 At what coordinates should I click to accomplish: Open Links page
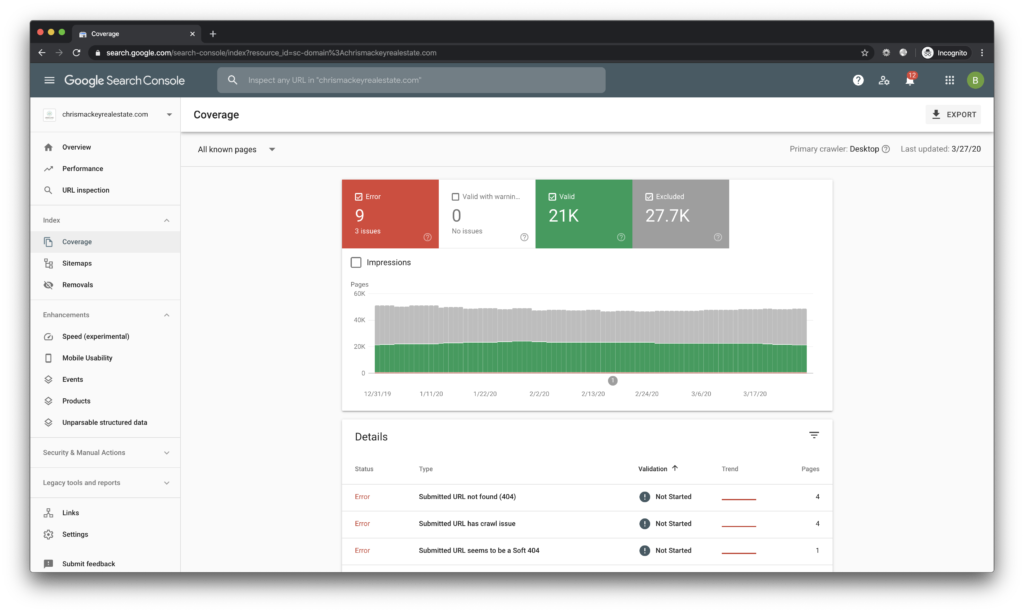click(x=105, y=513)
